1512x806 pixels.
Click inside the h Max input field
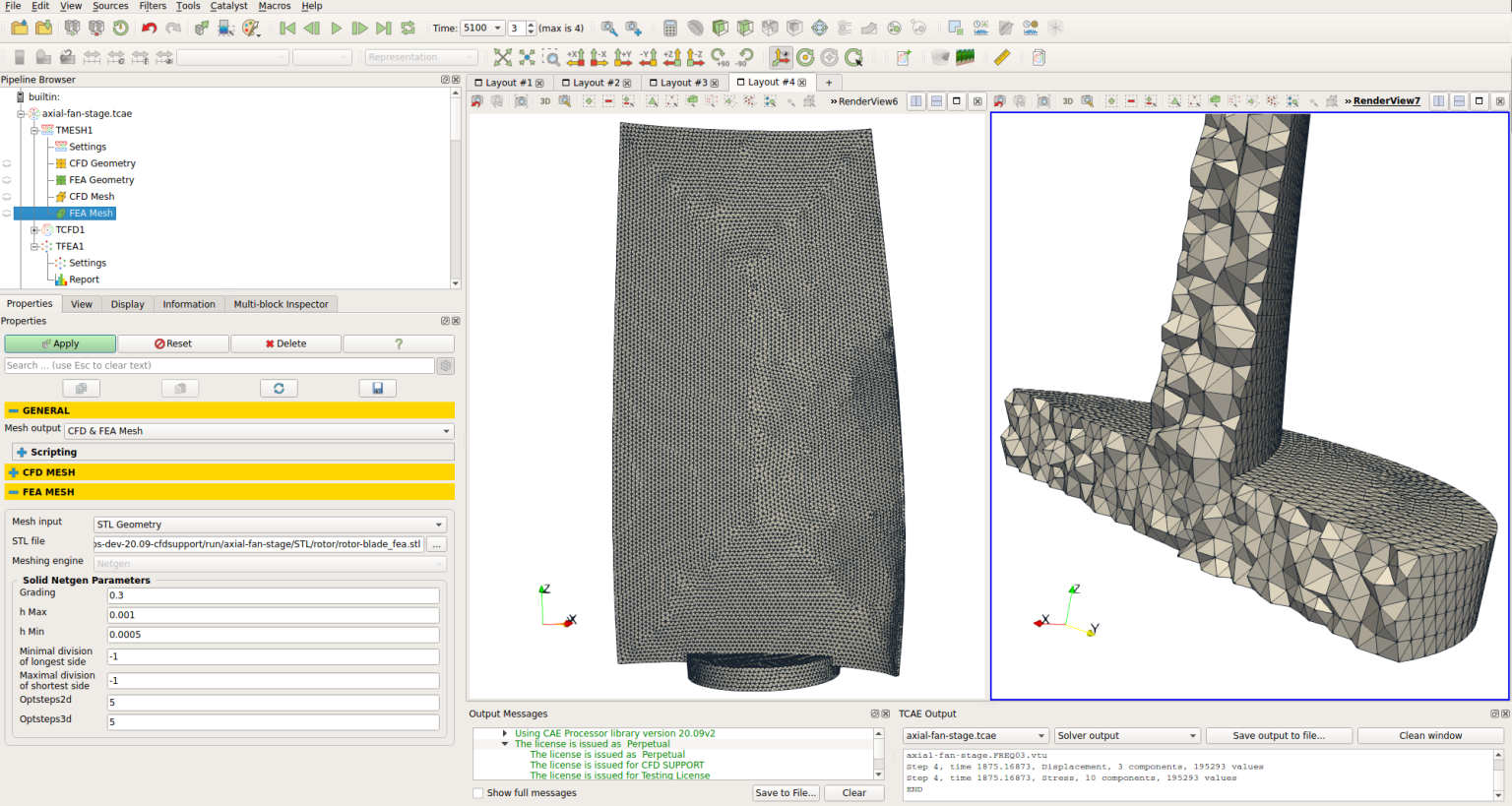273,614
